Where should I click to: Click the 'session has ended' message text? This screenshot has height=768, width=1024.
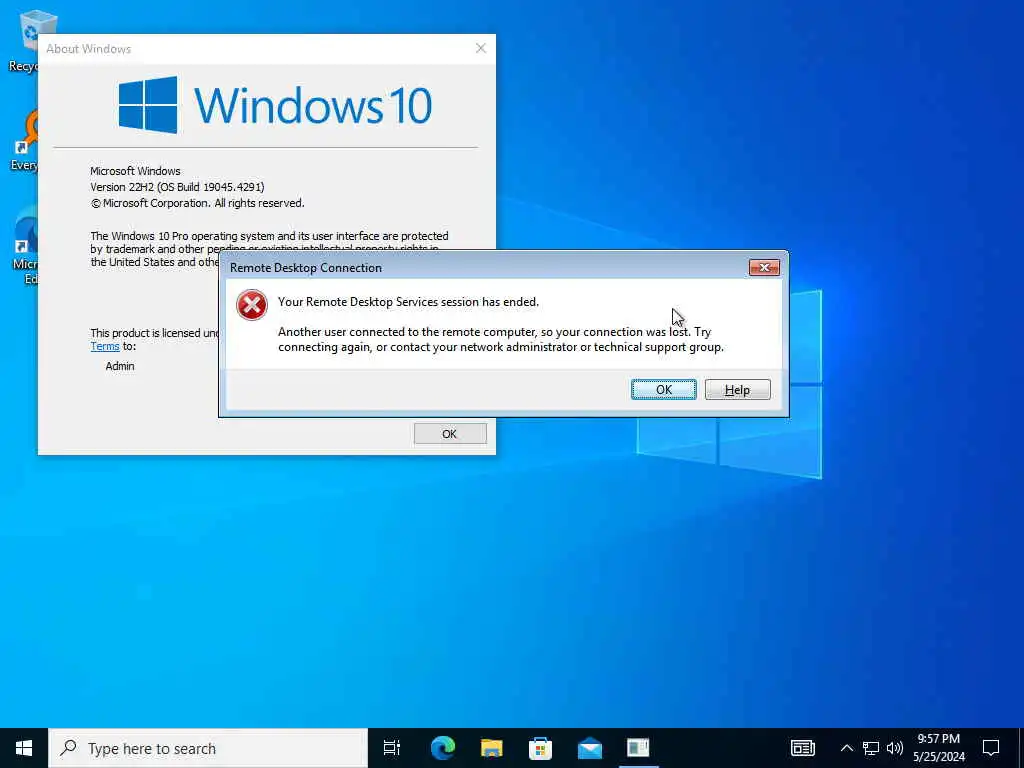(x=408, y=302)
